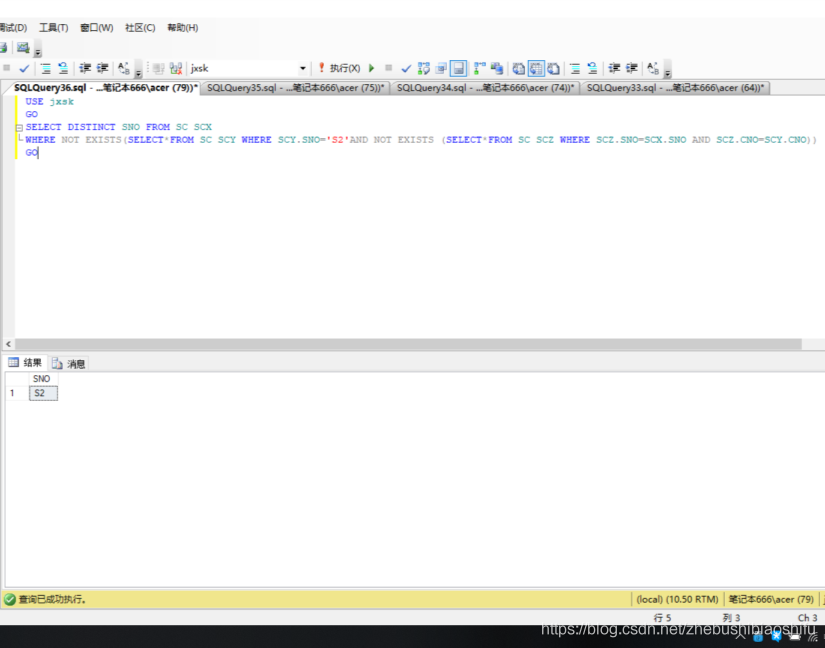Switch output to Results to Text
The height and width of the screenshot is (648, 825).
point(518,68)
